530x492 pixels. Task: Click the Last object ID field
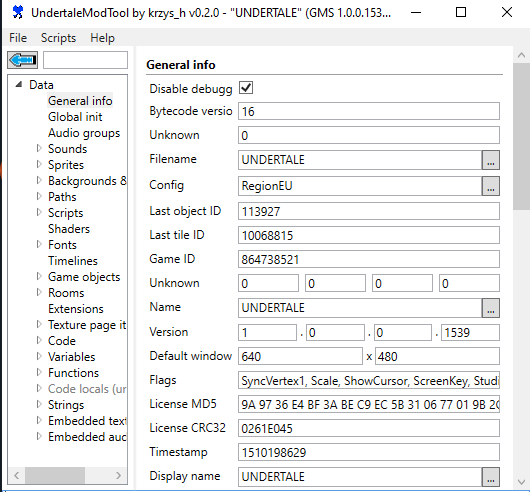[369, 211]
